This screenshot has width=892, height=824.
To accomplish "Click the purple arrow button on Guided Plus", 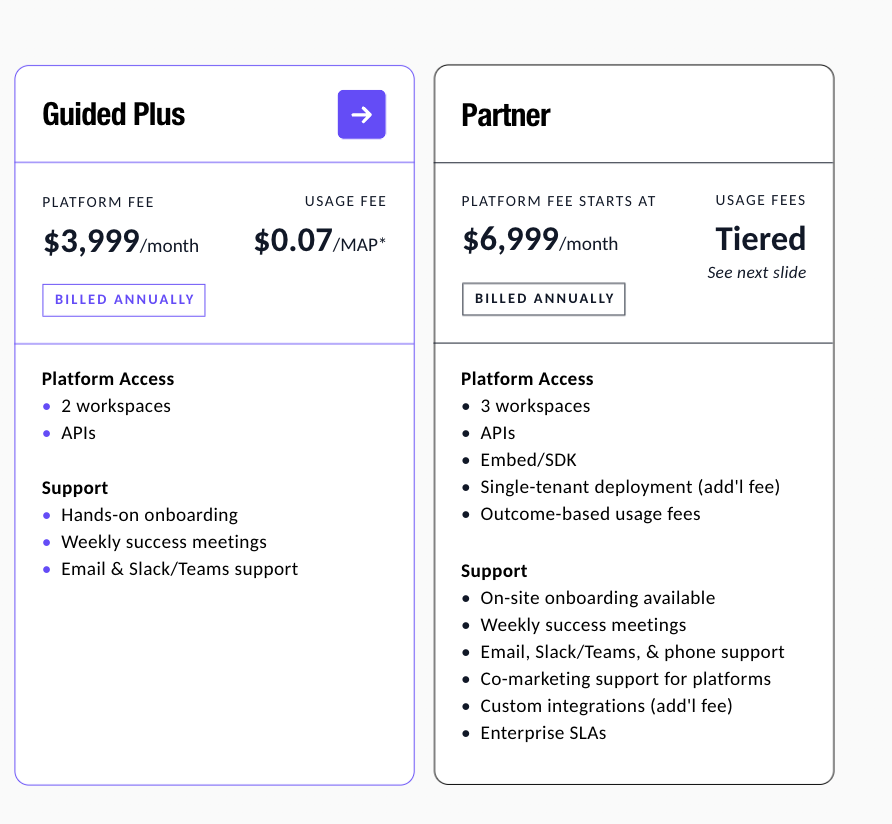I will 361,114.
